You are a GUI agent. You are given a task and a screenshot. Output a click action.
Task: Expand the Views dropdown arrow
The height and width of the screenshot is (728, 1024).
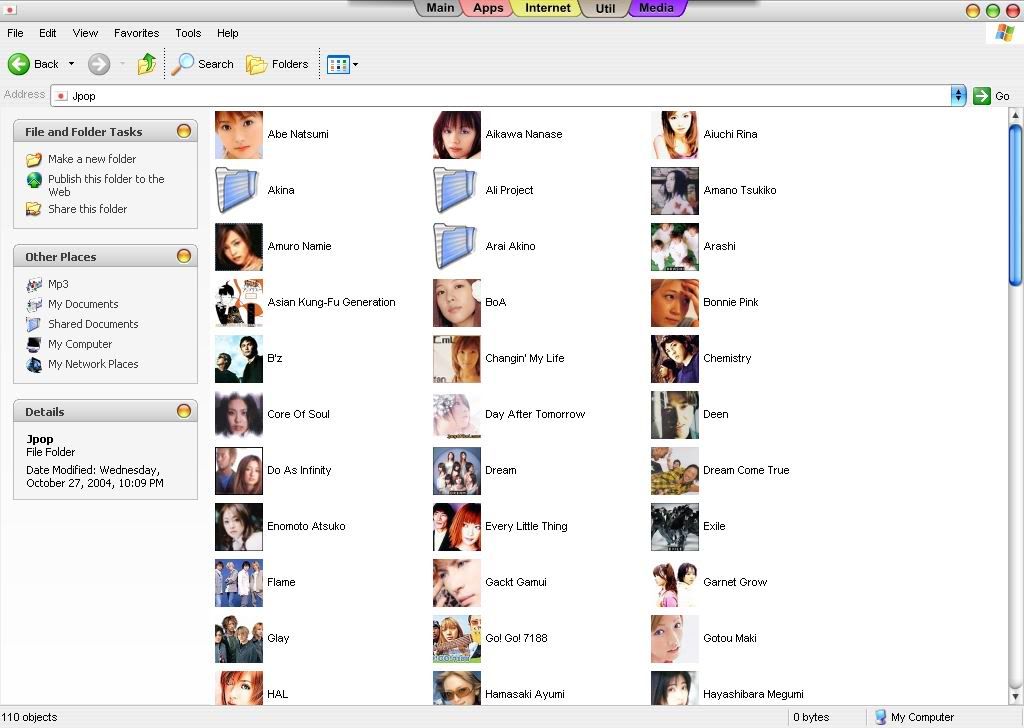[x=353, y=63]
